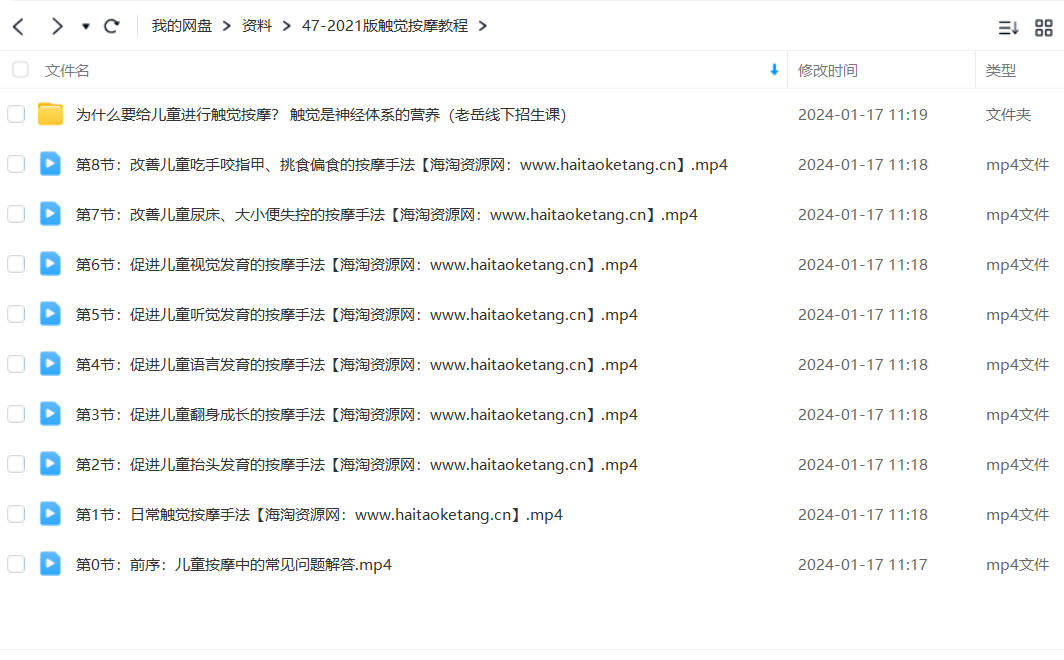Click video icon of 第7节 file

(50, 214)
